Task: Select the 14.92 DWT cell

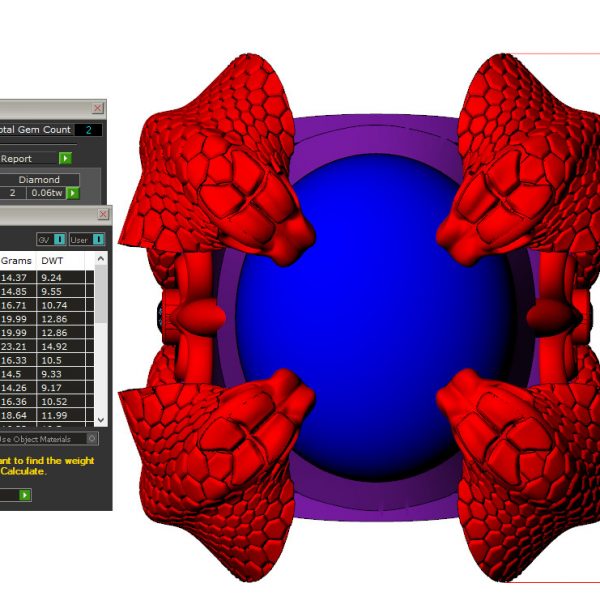Action: pyautogui.click(x=52, y=348)
